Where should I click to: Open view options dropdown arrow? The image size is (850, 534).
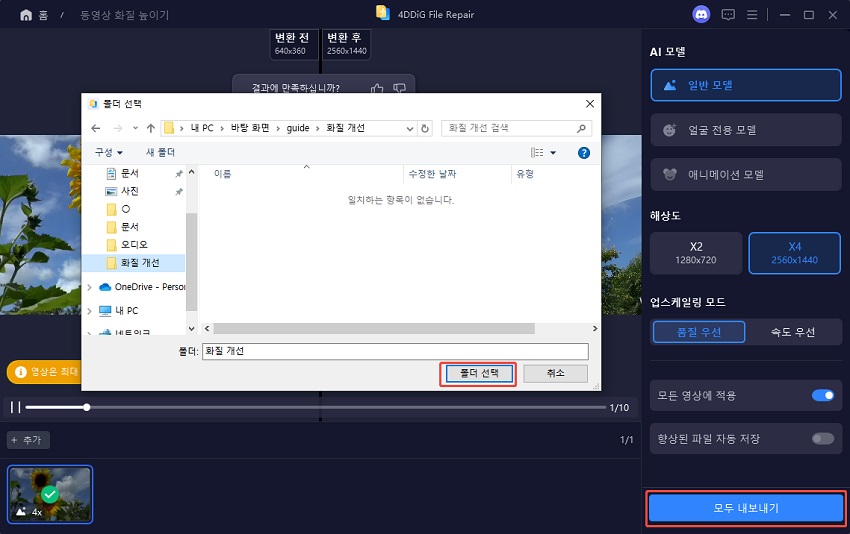coord(553,153)
